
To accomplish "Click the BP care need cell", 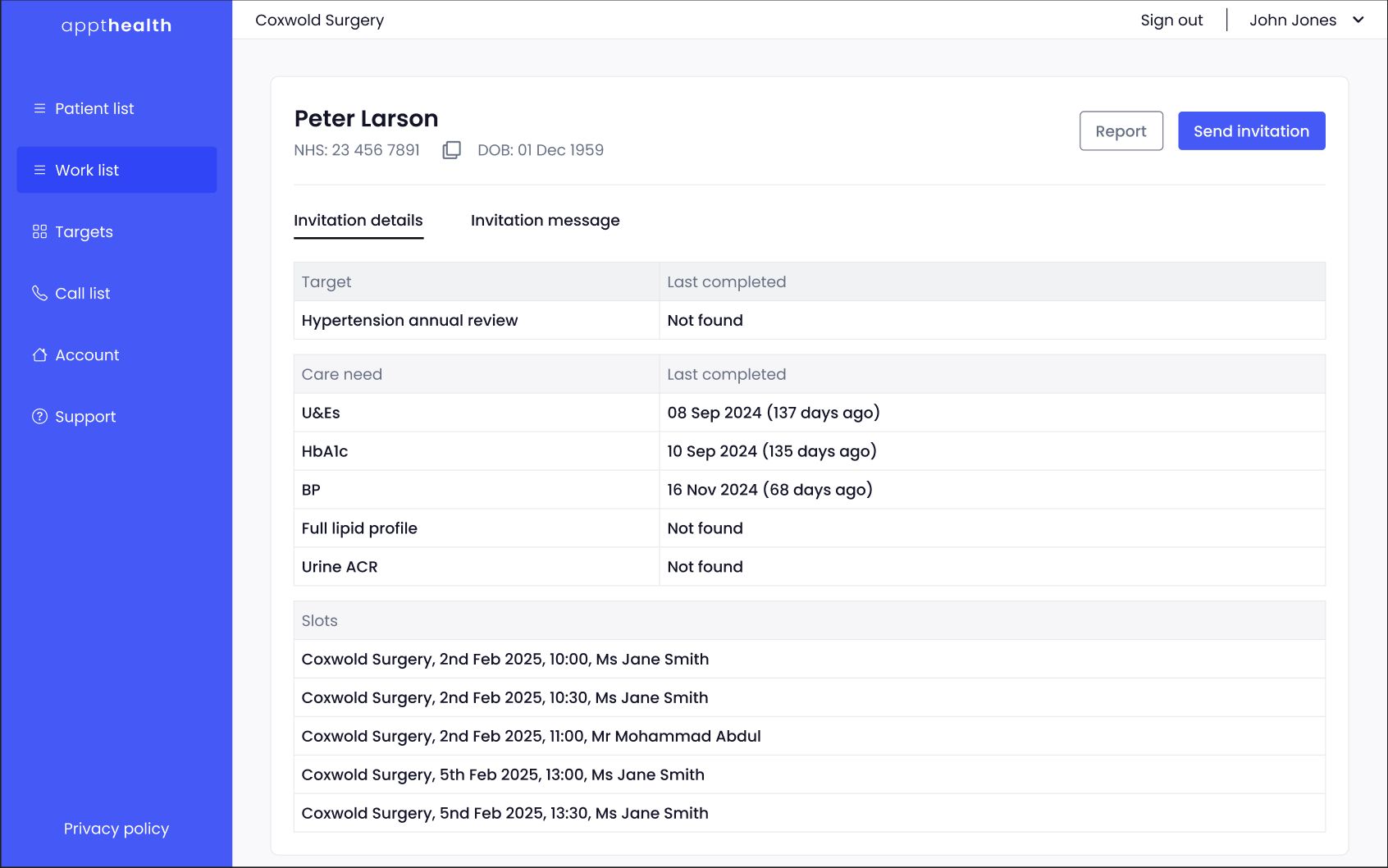I will point(477,490).
